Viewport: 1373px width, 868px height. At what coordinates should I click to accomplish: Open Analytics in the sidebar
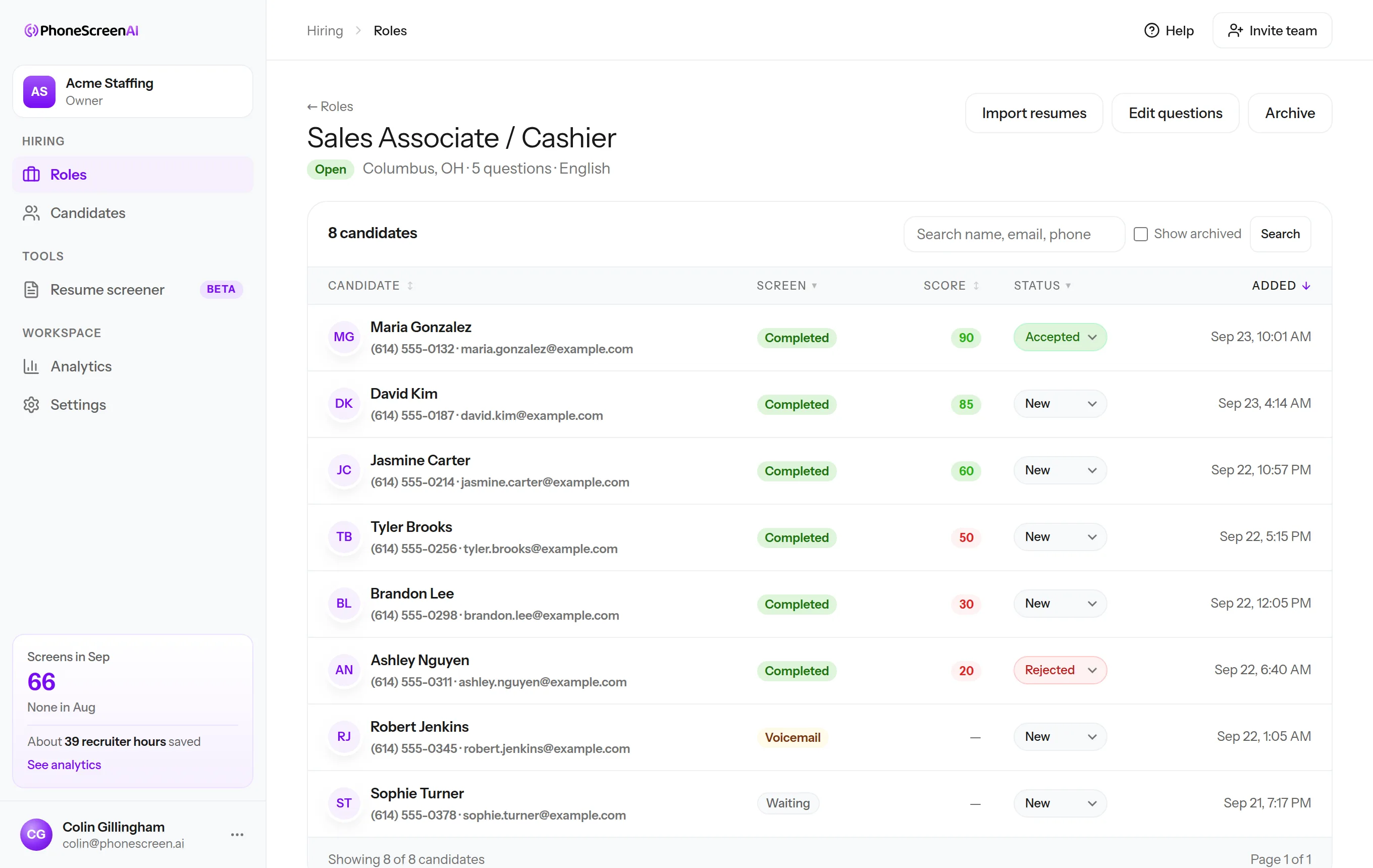pyautogui.click(x=133, y=366)
